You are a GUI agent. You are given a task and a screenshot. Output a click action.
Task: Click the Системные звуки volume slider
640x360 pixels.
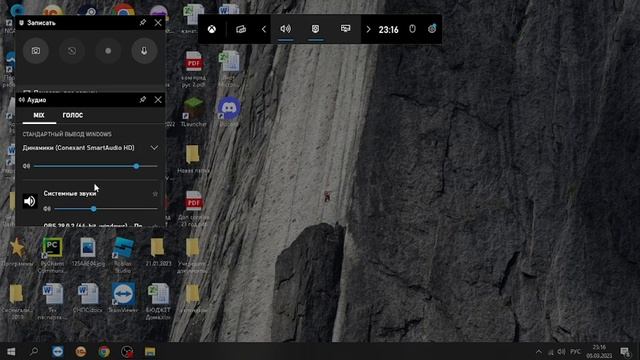106,209
